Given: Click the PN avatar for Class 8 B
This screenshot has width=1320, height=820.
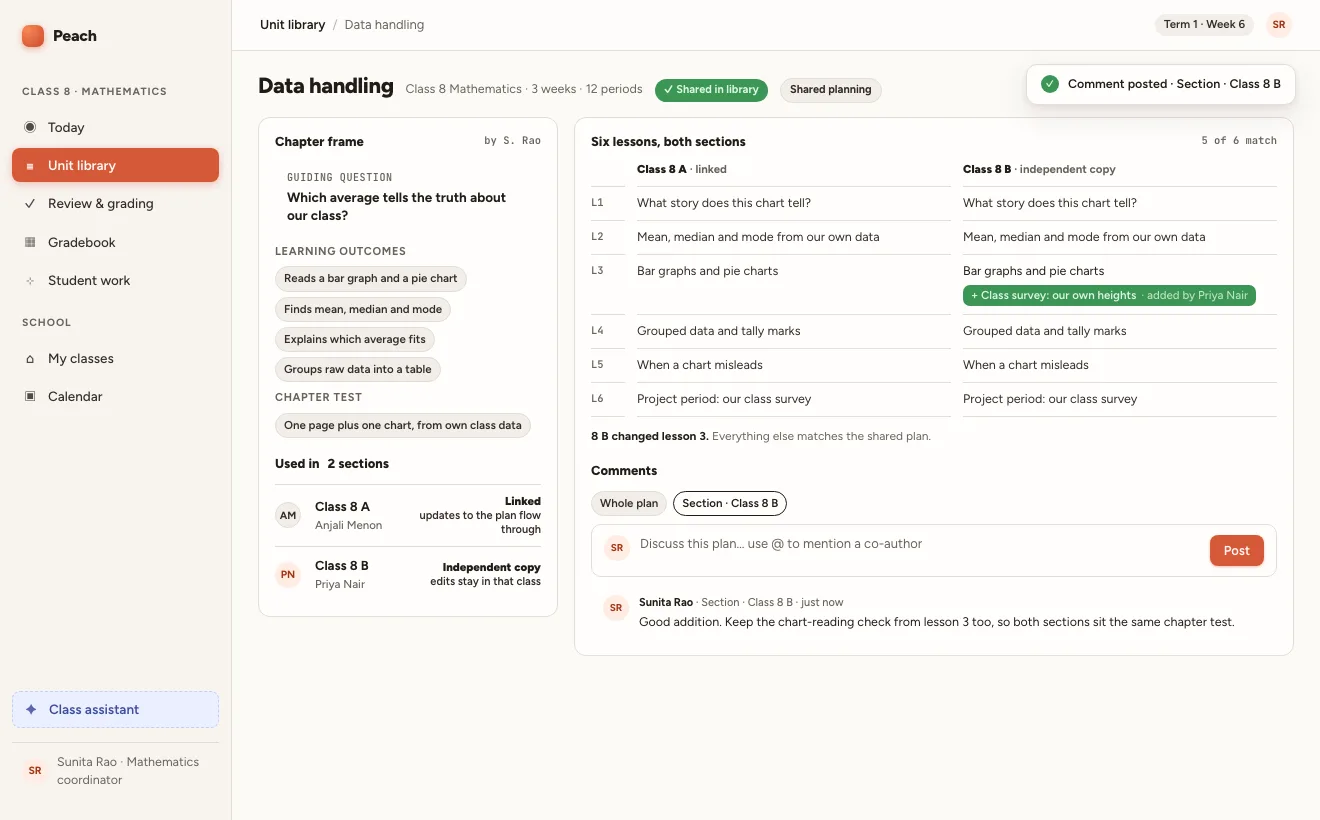Looking at the screenshot, I should click(x=288, y=575).
